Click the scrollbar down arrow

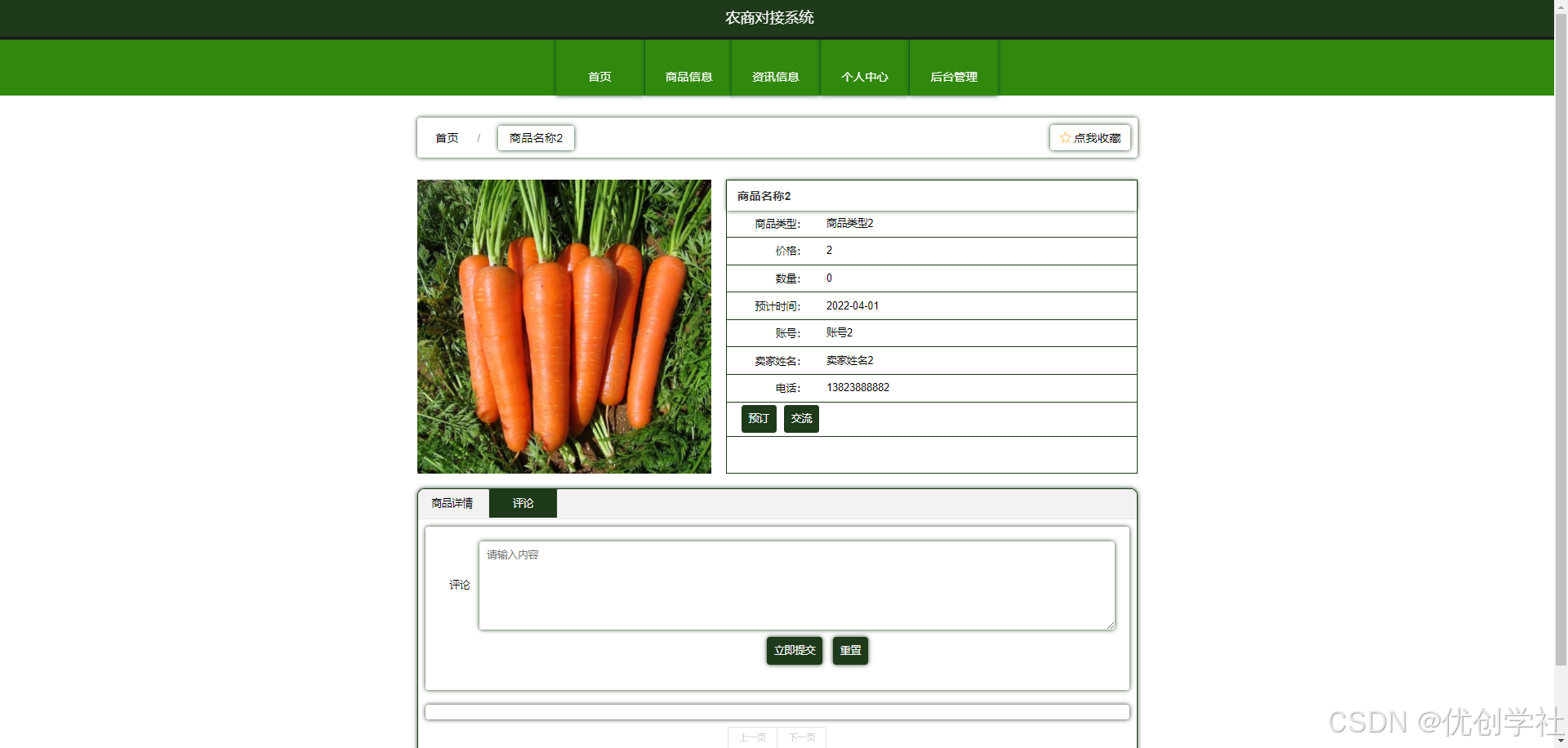(x=1561, y=741)
